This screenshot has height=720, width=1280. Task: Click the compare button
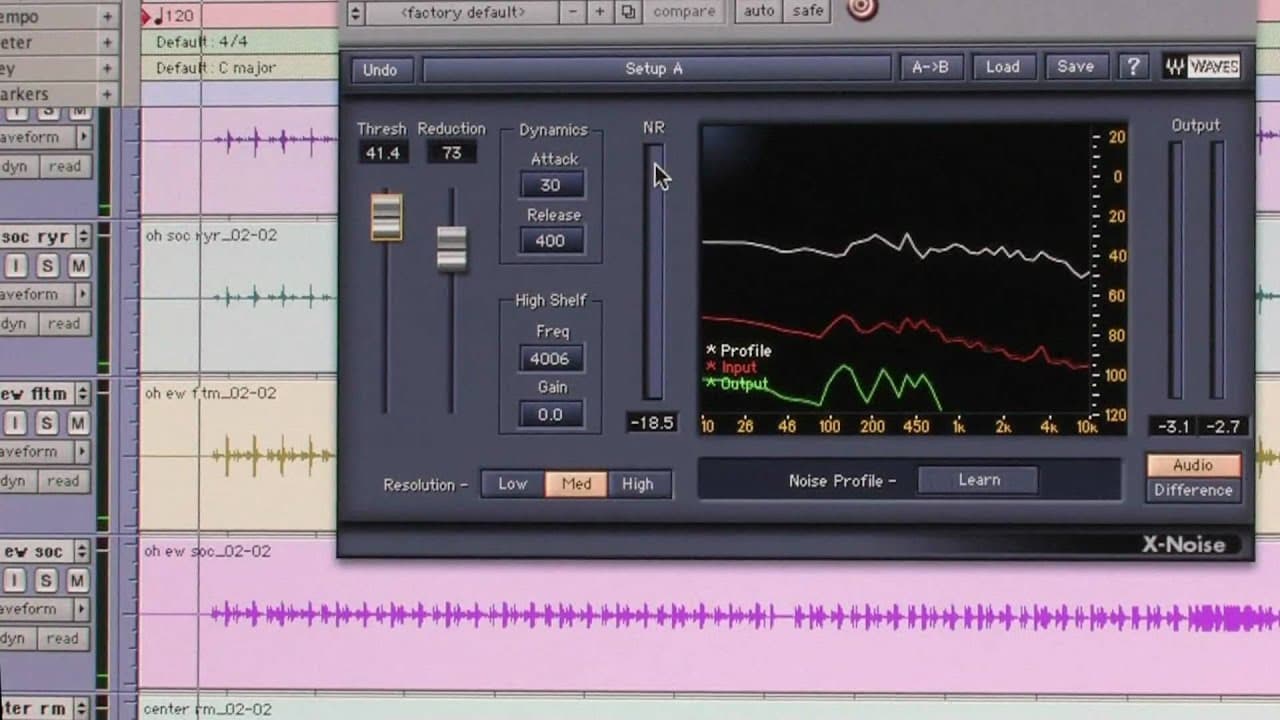tap(684, 12)
